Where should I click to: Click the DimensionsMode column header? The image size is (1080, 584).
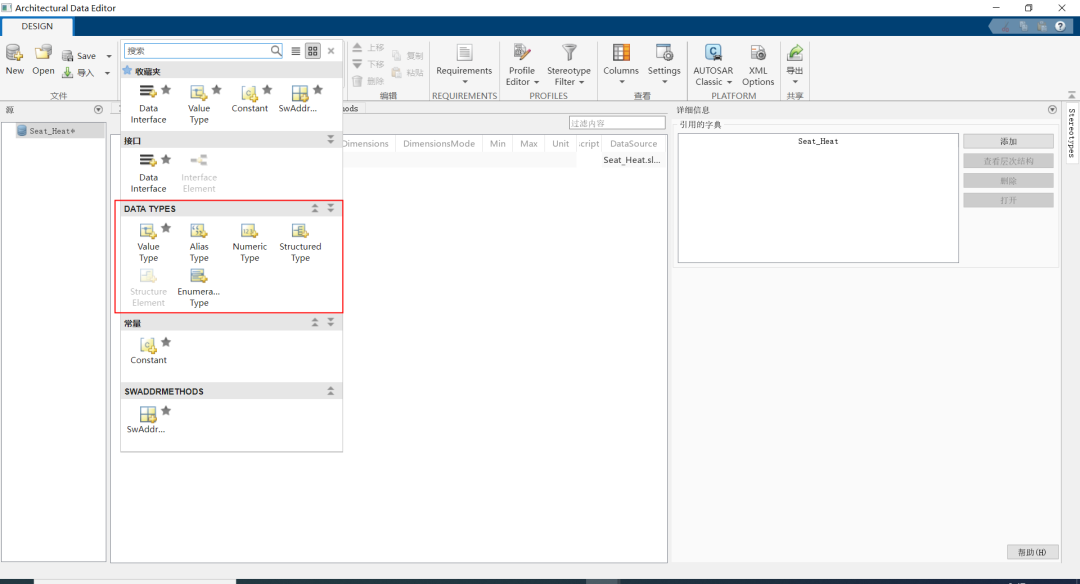pyautogui.click(x=439, y=143)
